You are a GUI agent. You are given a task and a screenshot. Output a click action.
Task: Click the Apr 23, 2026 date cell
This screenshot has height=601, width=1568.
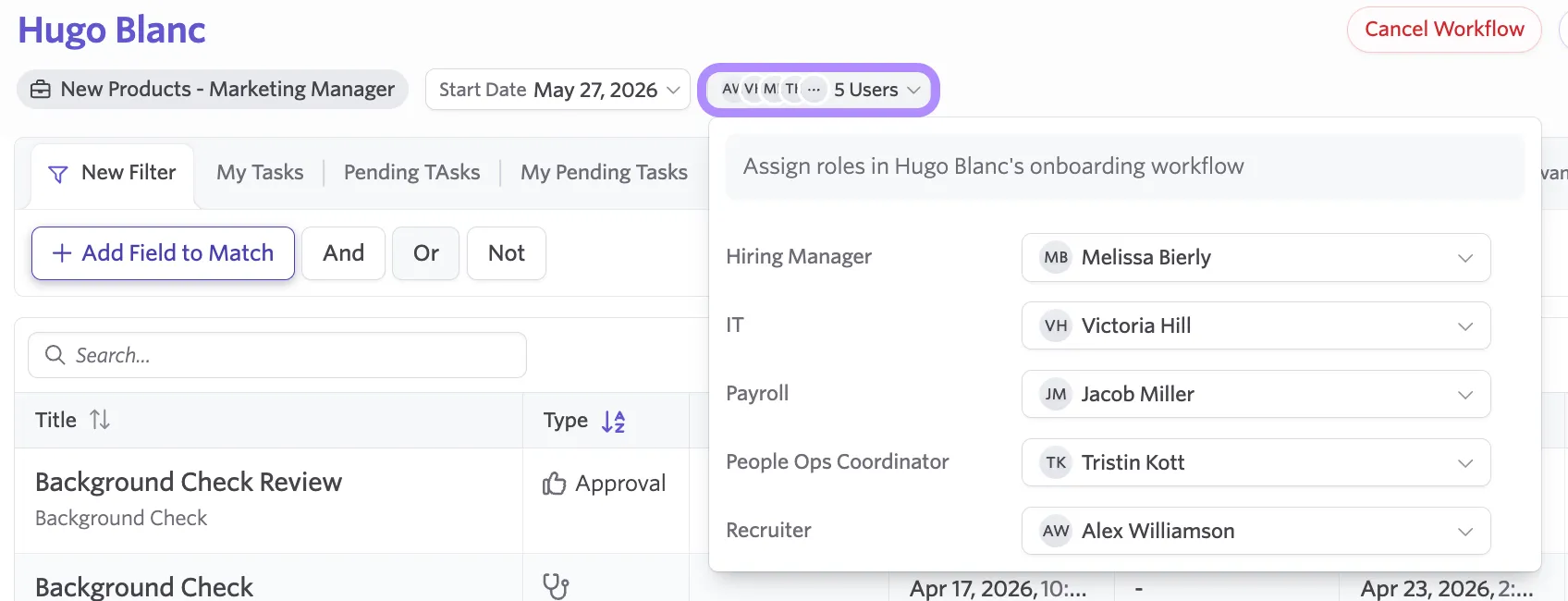click(1447, 589)
